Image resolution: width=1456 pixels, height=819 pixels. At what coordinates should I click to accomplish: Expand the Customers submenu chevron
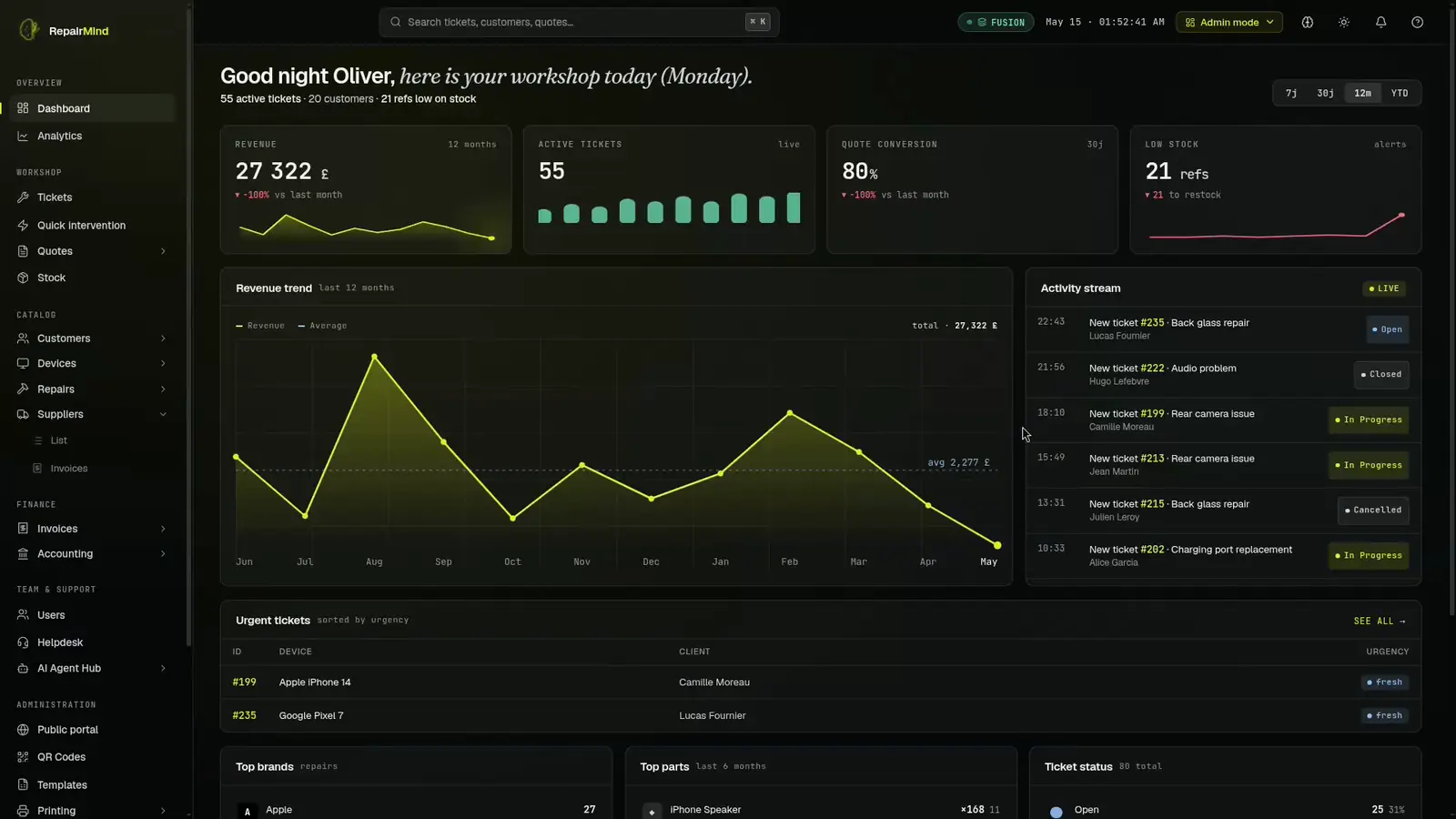click(163, 339)
